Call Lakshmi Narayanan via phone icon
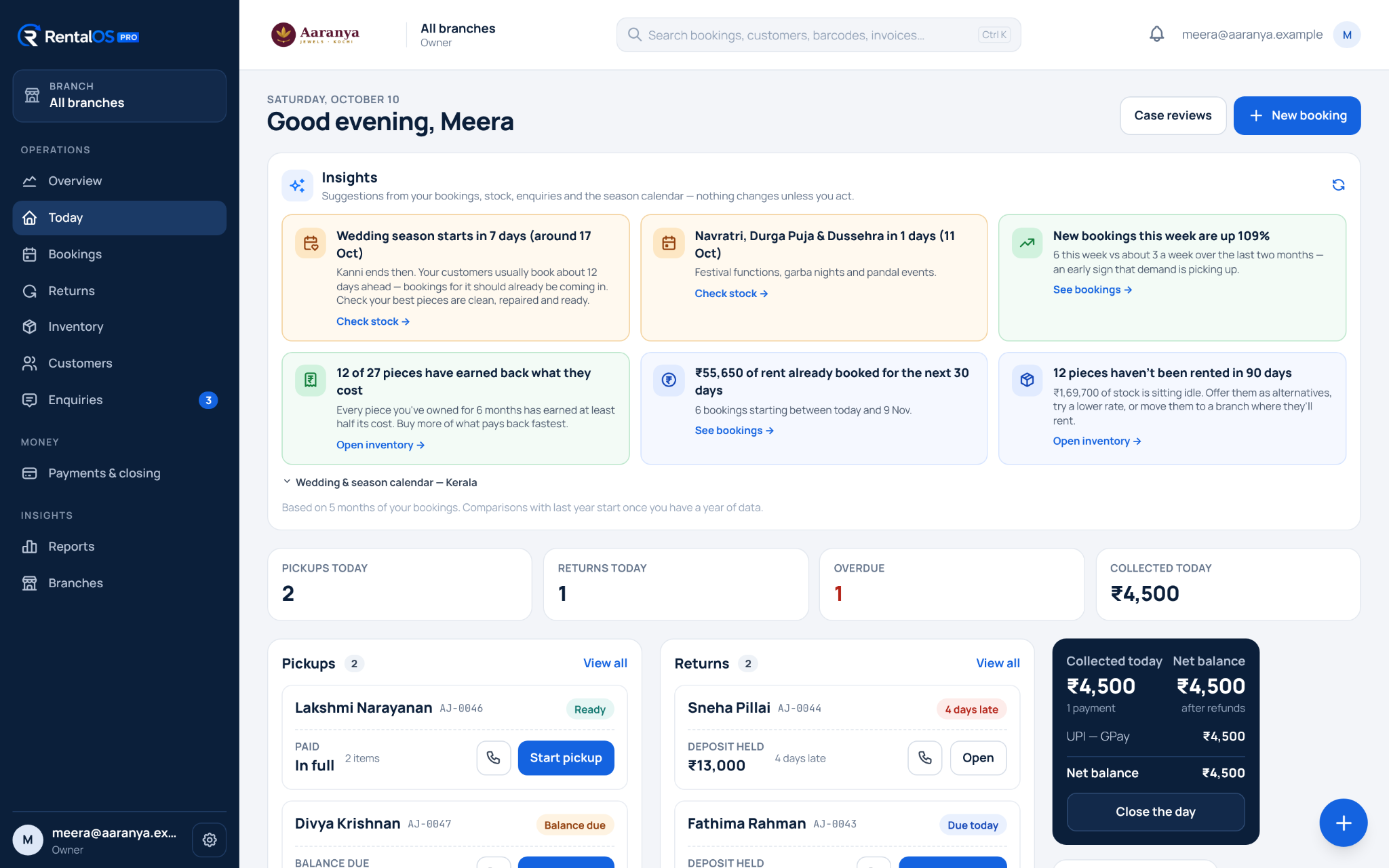 coord(494,757)
